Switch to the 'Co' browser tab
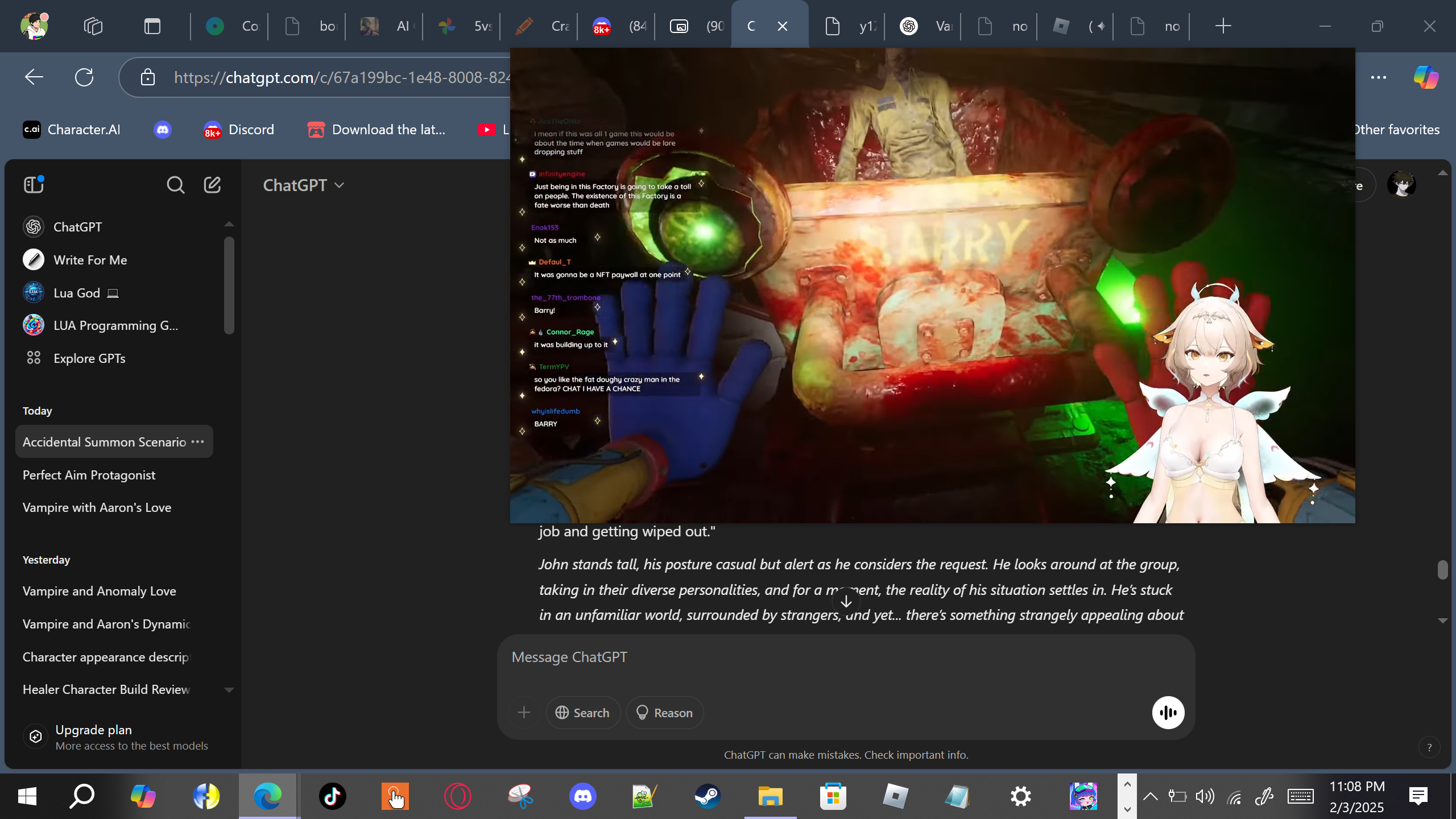This screenshot has width=1456, height=819. 231,26
